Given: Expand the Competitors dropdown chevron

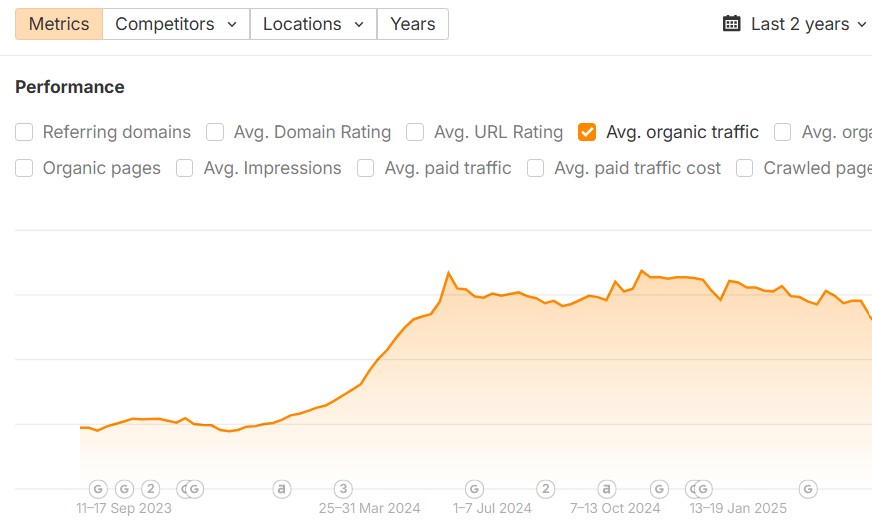Looking at the screenshot, I should (232, 24).
